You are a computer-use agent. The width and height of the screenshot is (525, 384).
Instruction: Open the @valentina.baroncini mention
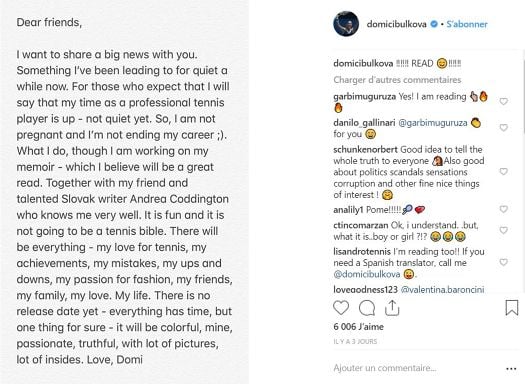[x=442, y=289]
